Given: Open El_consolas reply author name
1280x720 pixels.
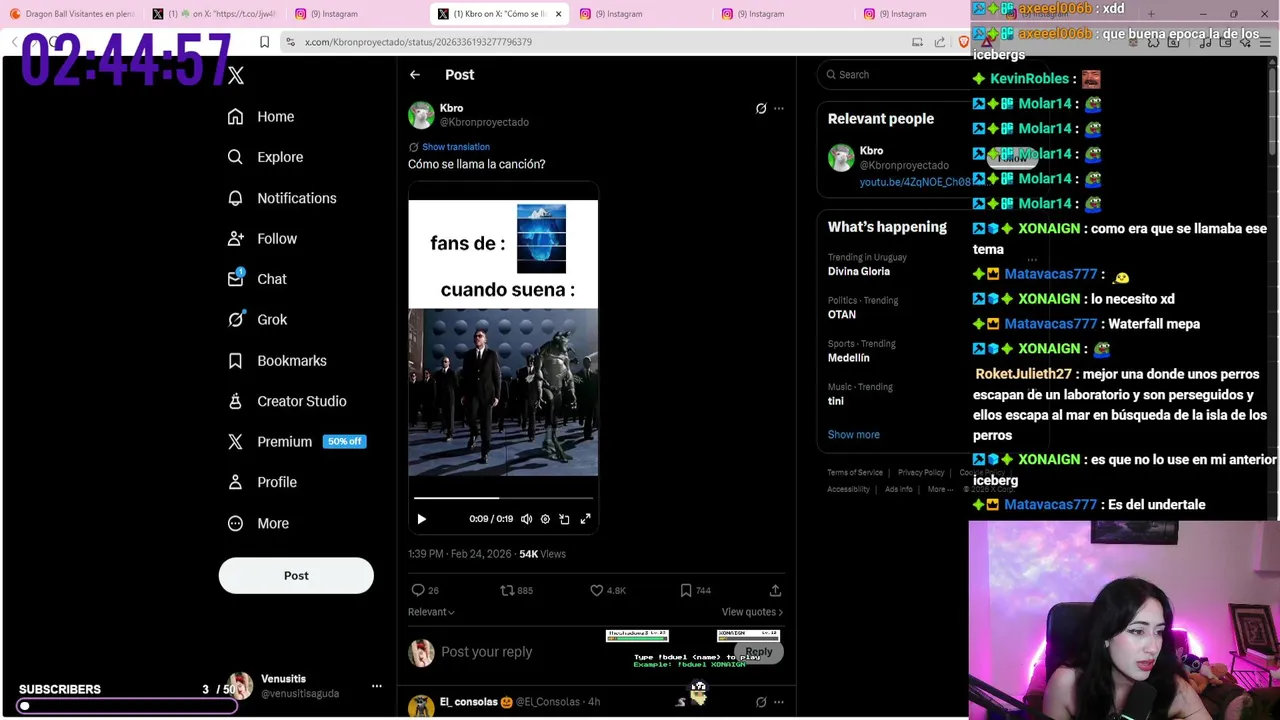Looking at the screenshot, I should [469, 702].
